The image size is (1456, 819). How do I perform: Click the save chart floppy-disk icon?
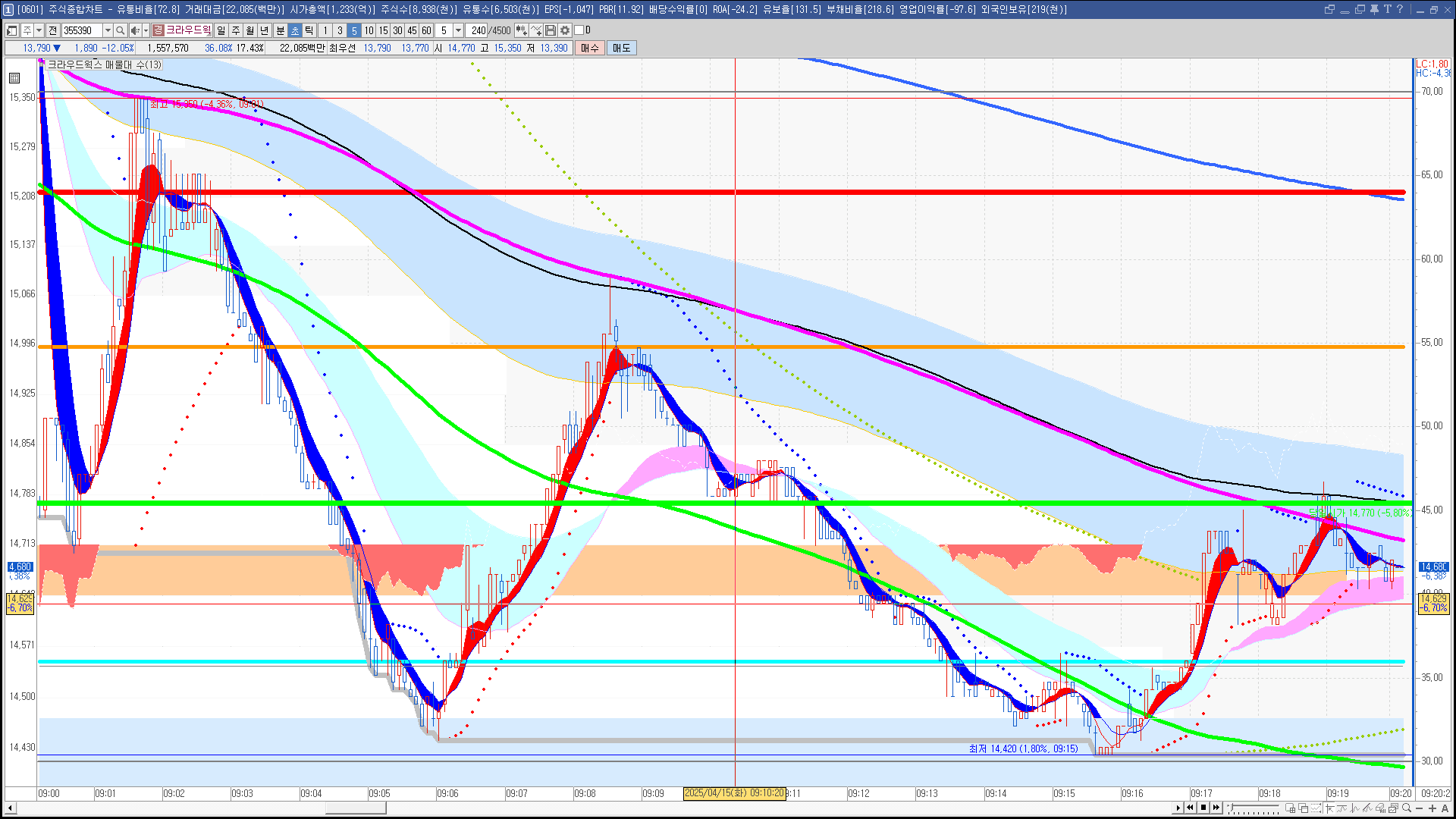551,30
